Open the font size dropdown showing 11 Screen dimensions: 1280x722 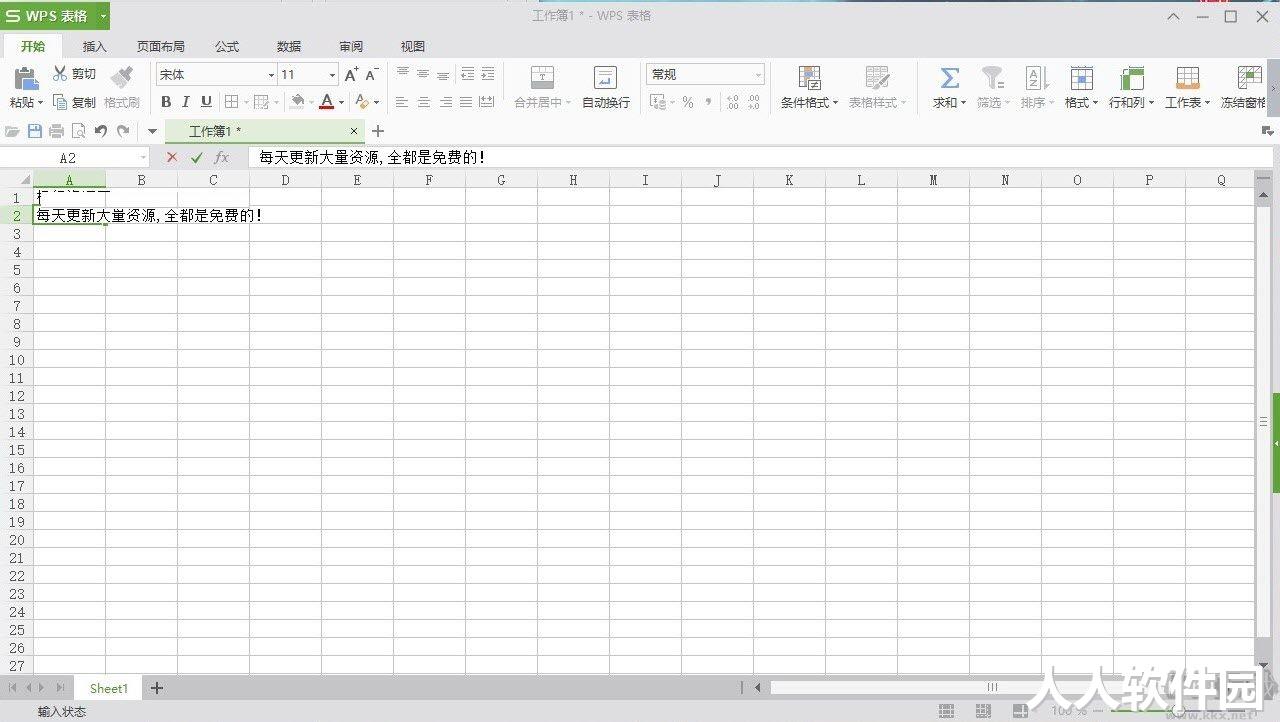(333, 75)
